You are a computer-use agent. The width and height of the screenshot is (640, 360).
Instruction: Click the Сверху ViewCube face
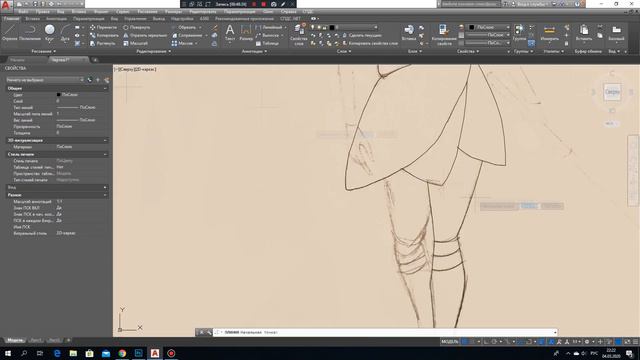[x=612, y=92]
